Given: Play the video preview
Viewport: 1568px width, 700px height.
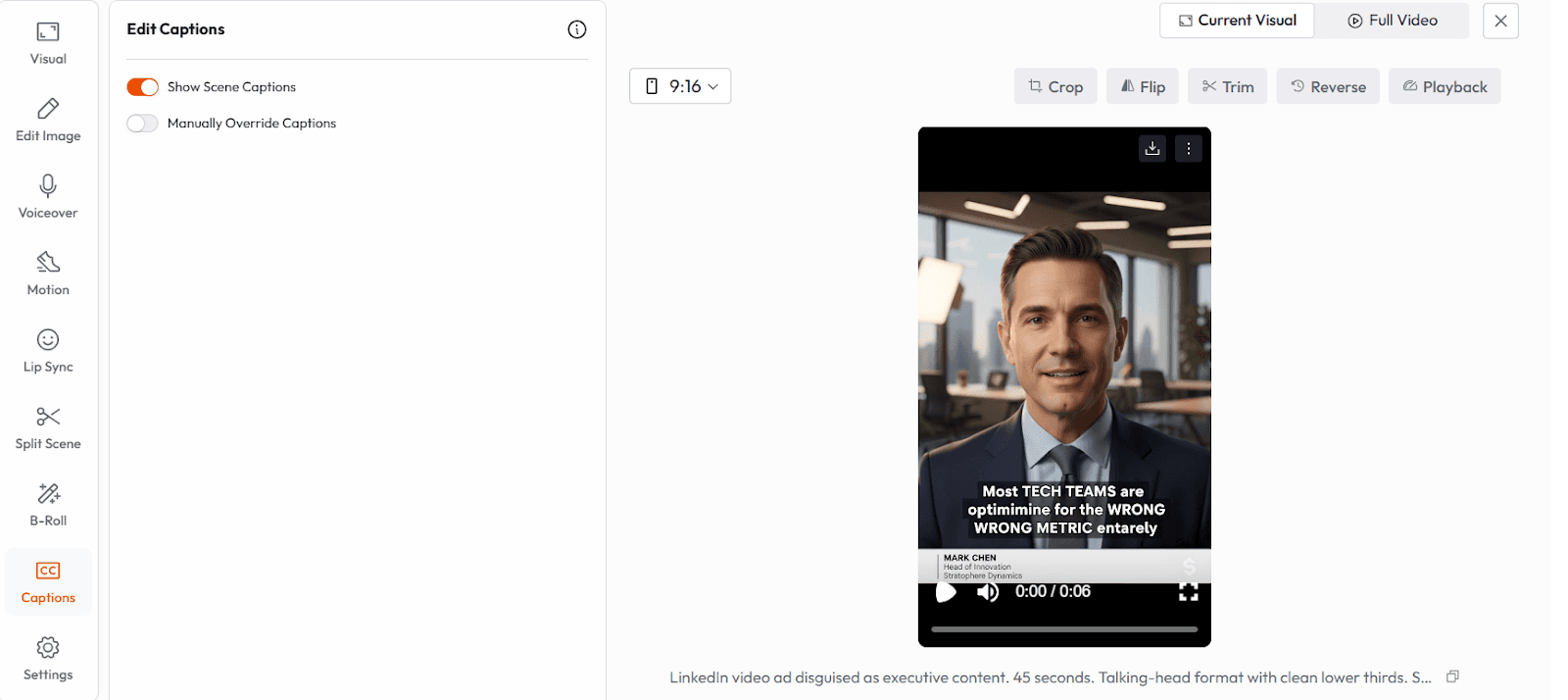Looking at the screenshot, I should pos(946,592).
